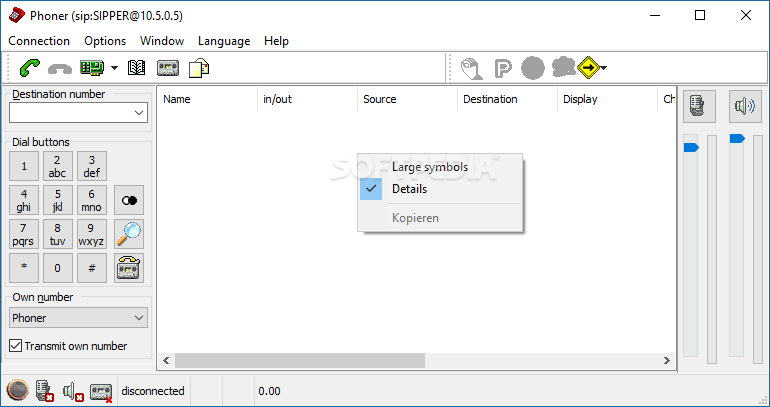This screenshot has width=770, height=407.
Task: Click the yellow phone answering machine button
Action: [129, 268]
